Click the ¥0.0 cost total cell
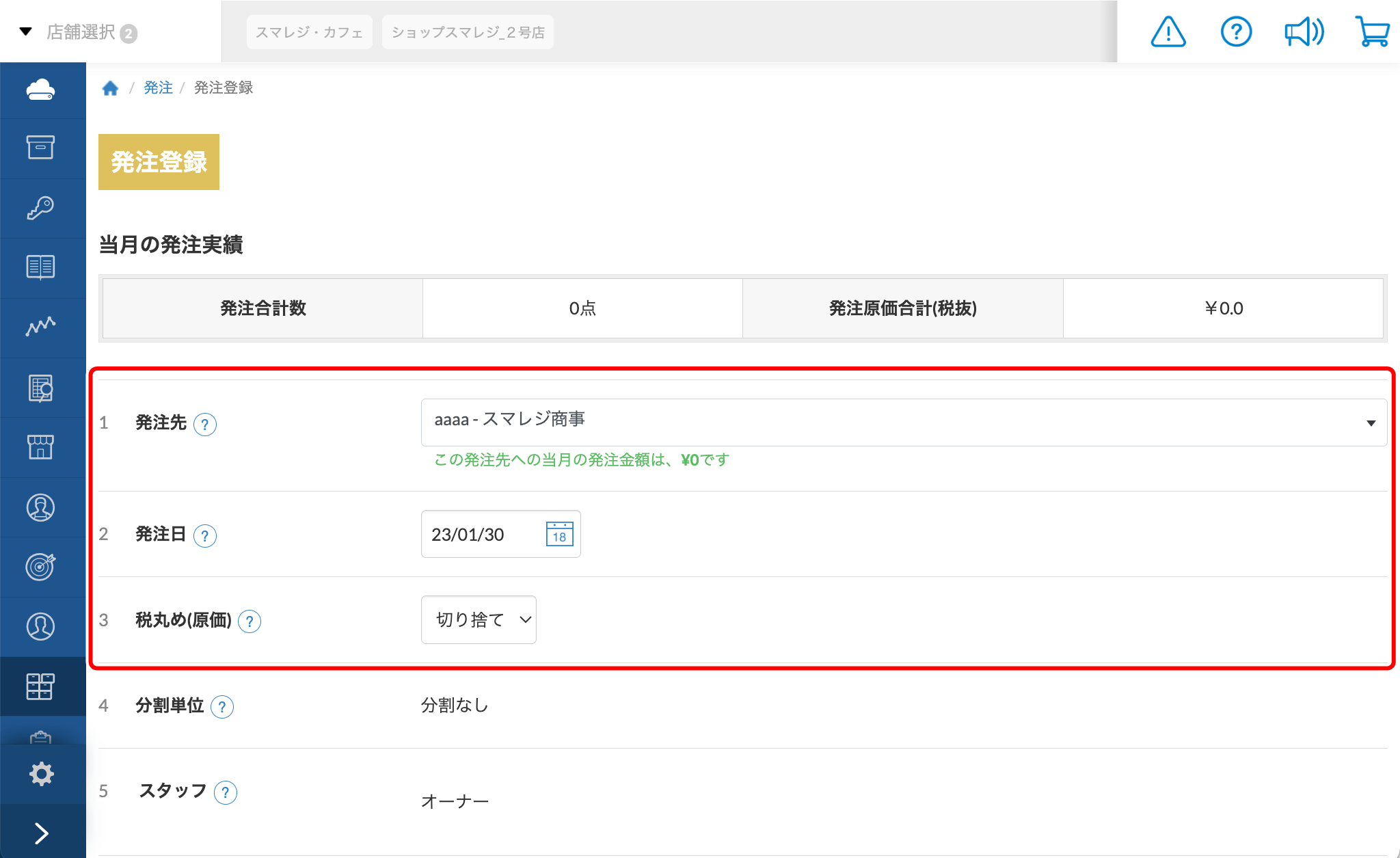 (1224, 308)
